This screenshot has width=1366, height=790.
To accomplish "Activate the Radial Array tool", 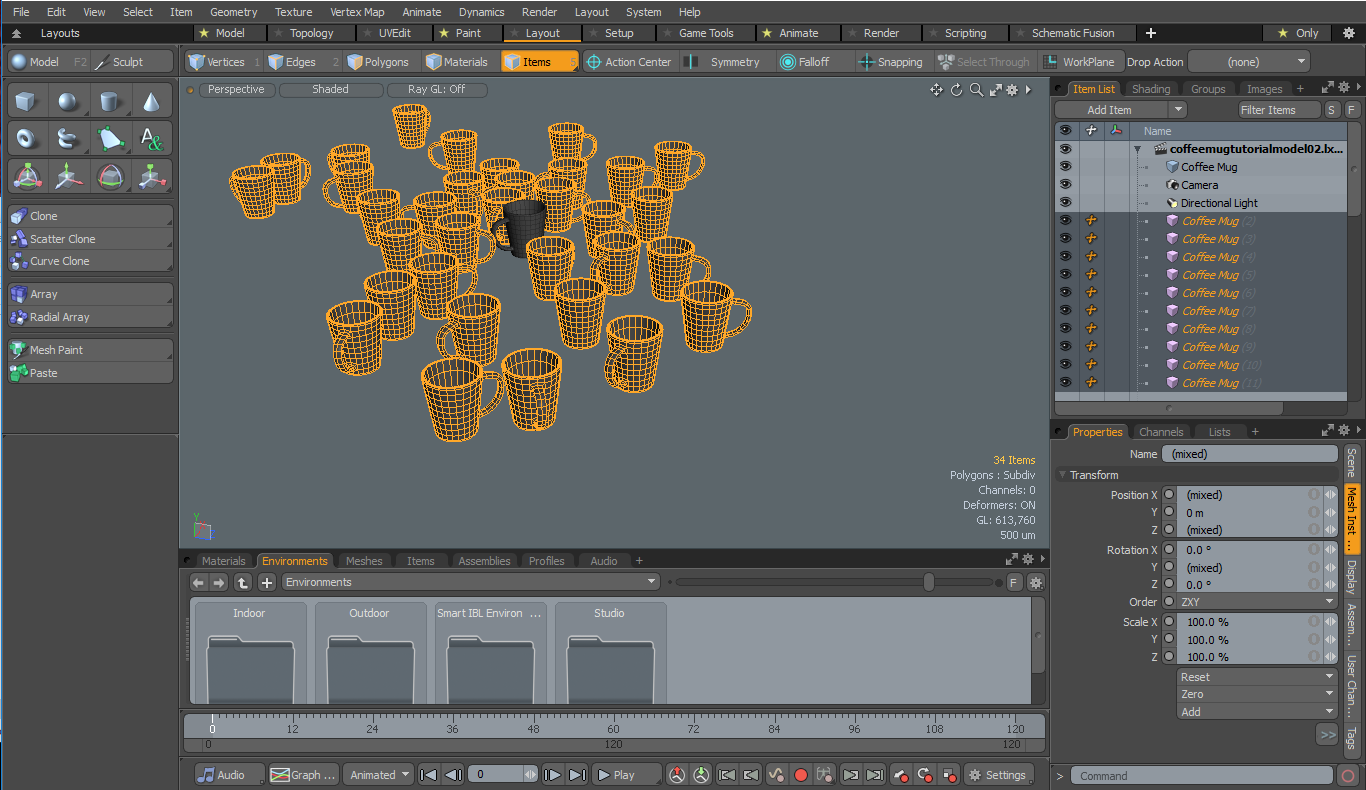I will [x=59, y=317].
